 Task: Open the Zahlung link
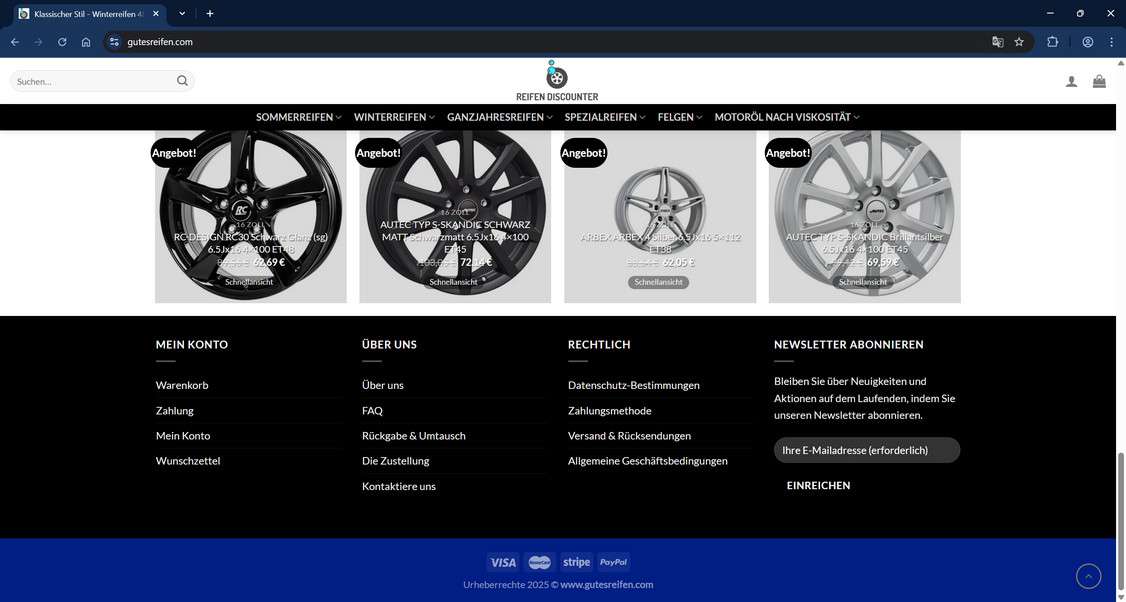click(175, 411)
